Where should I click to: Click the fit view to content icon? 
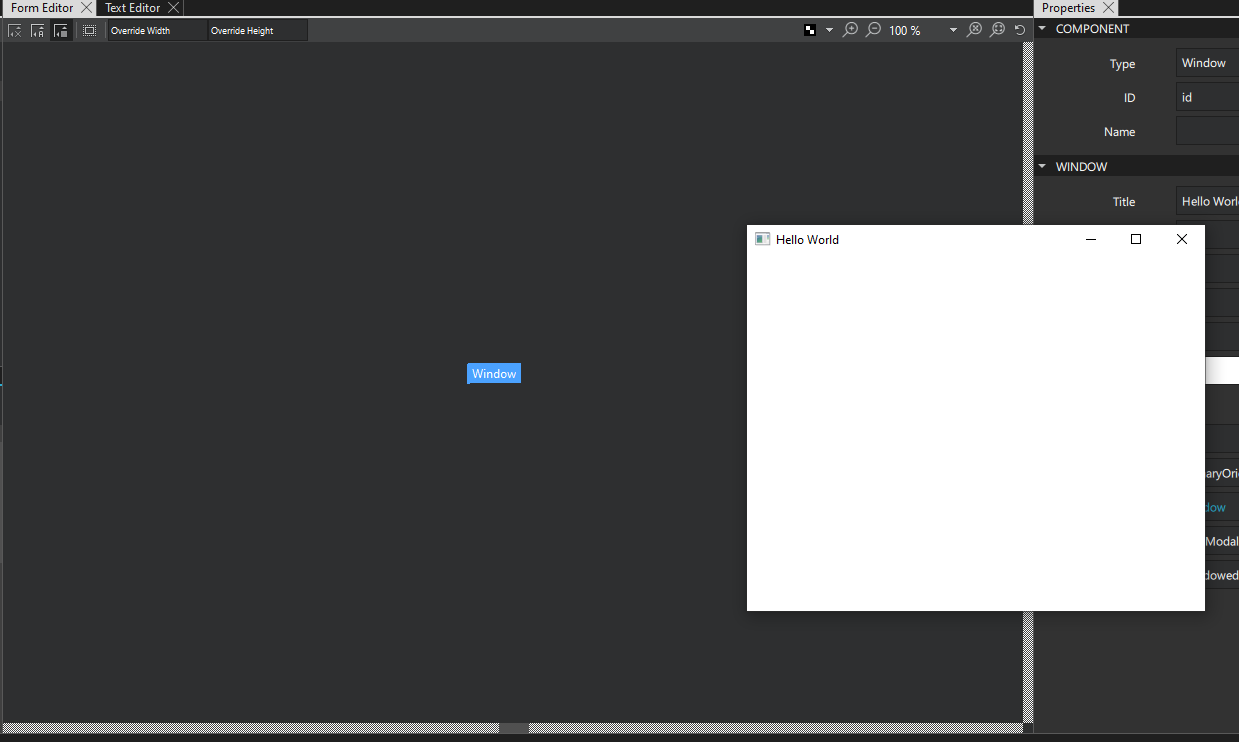(x=997, y=30)
